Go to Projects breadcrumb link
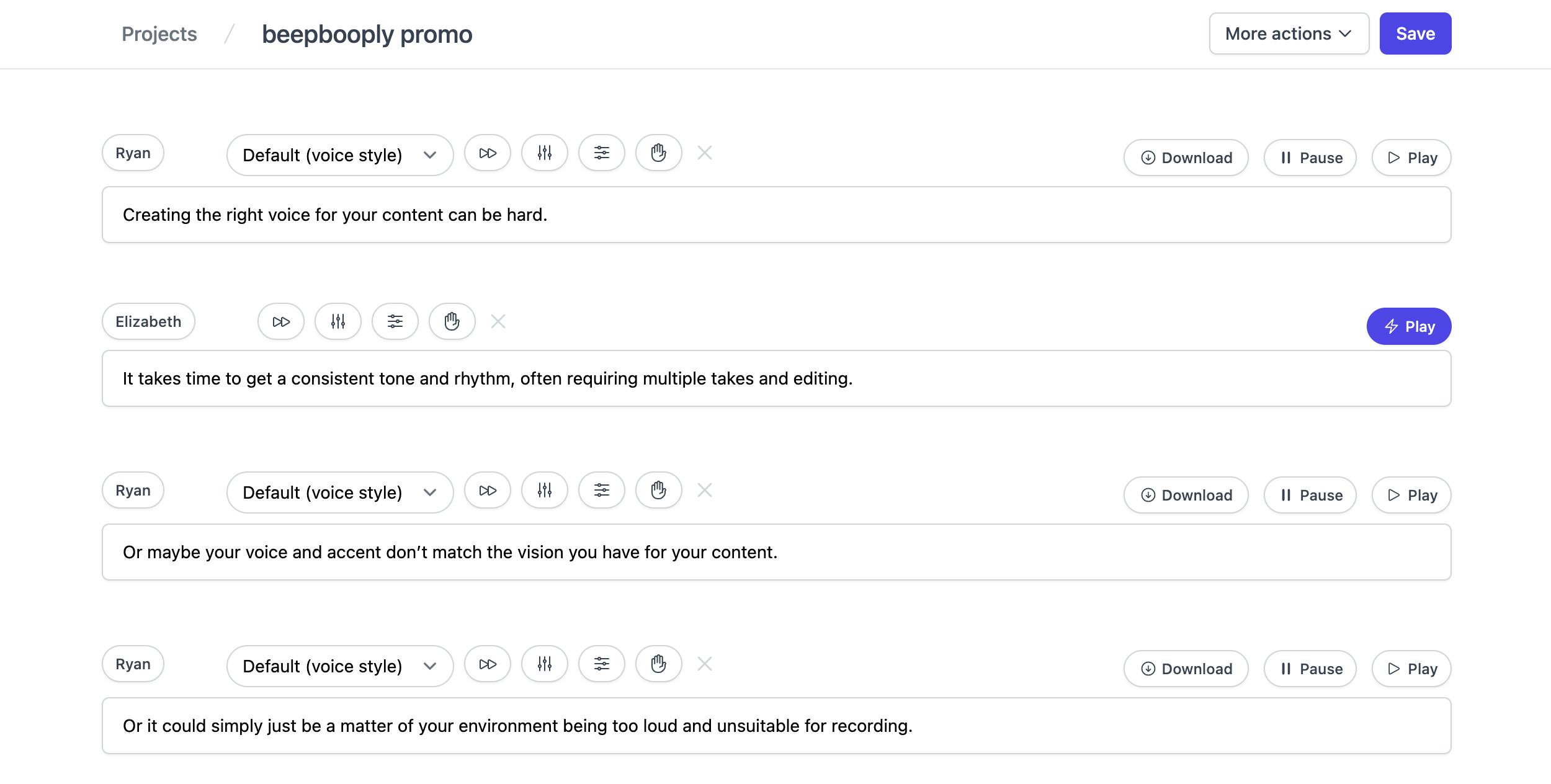Image resolution: width=1551 pixels, height=784 pixels. pos(159,34)
